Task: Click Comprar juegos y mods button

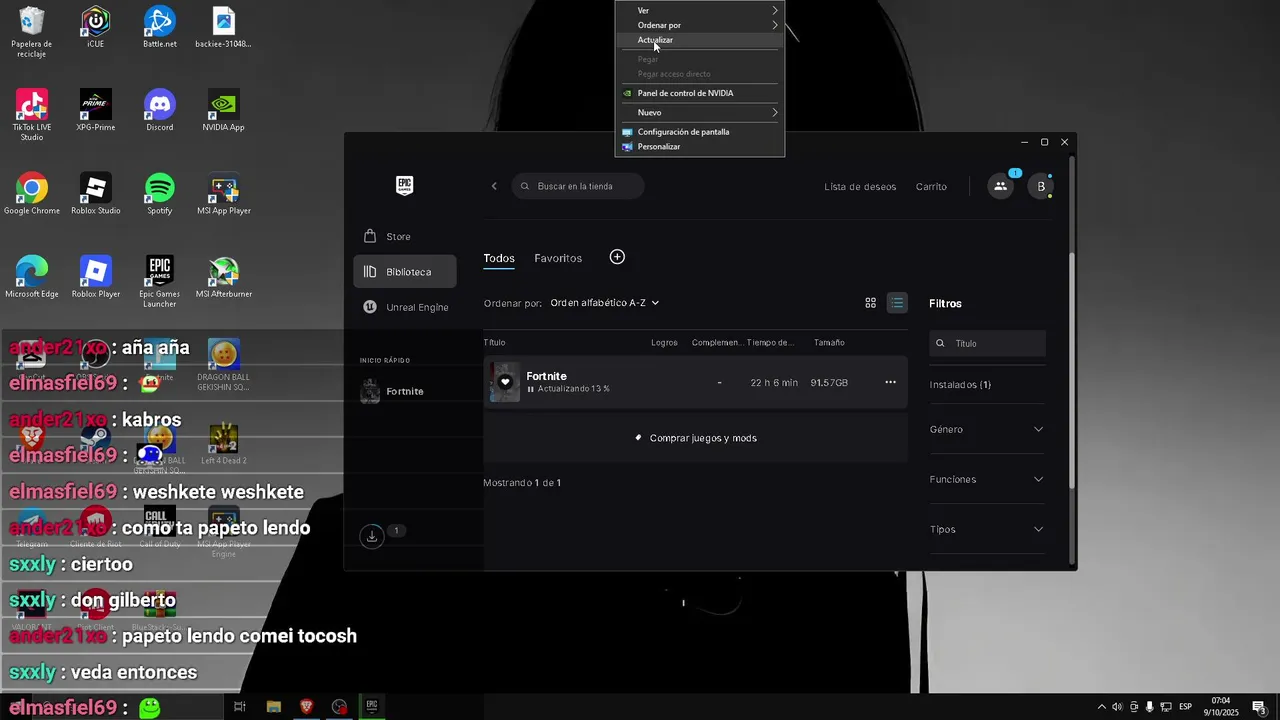Action: [696, 438]
